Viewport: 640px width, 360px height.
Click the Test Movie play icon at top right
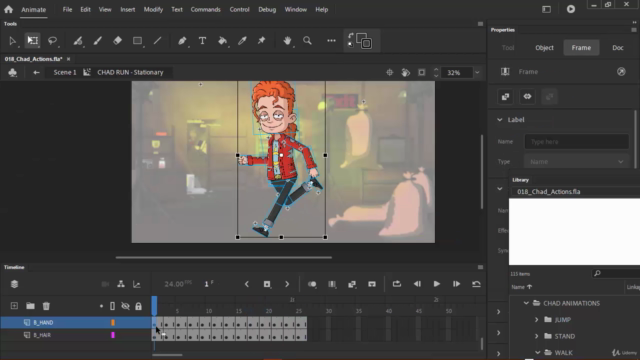coord(571,9)
